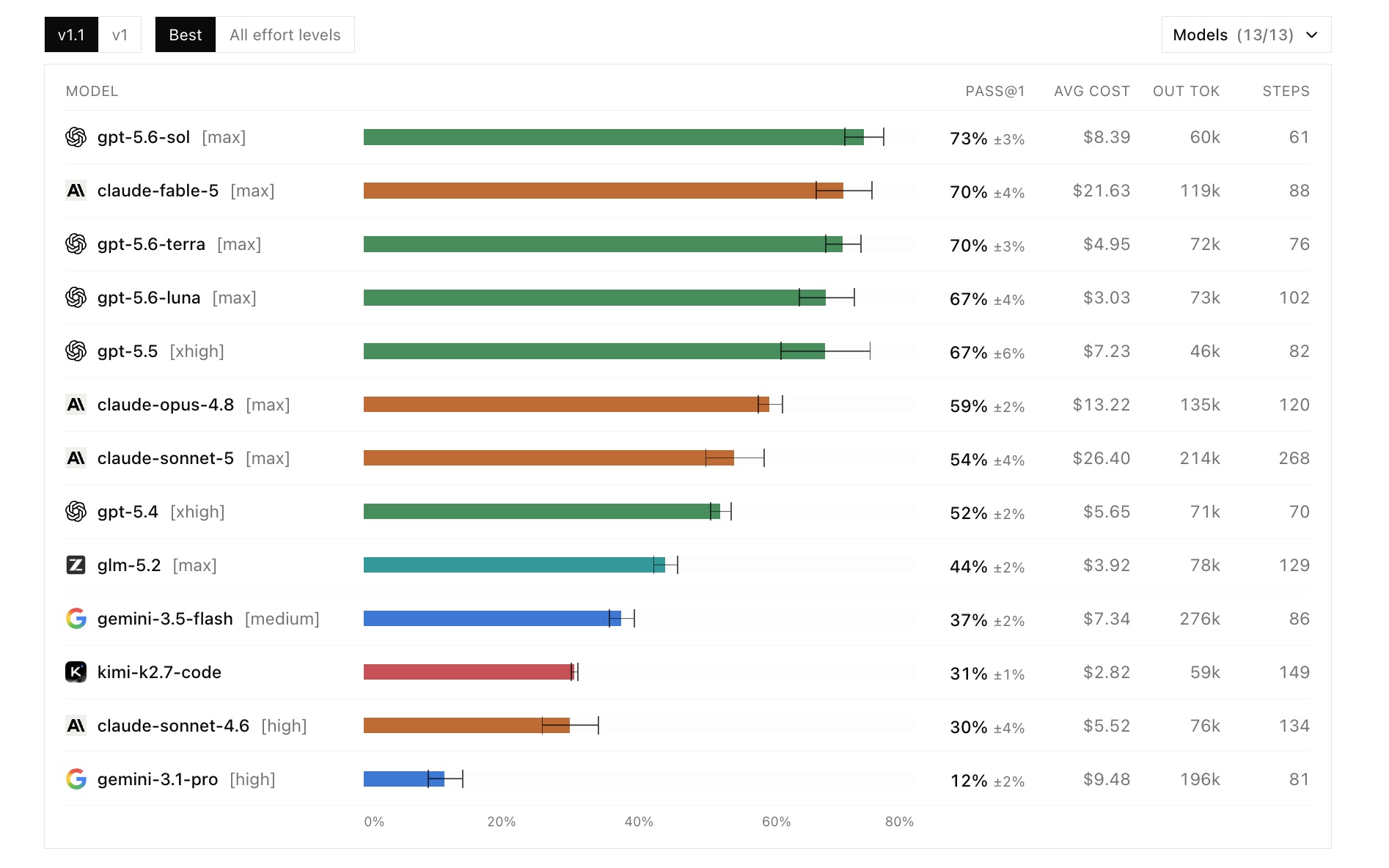Click the STEPS column header
Image resolution: width=1389 pixels, height=868 pixels.
coord(1286,91)
